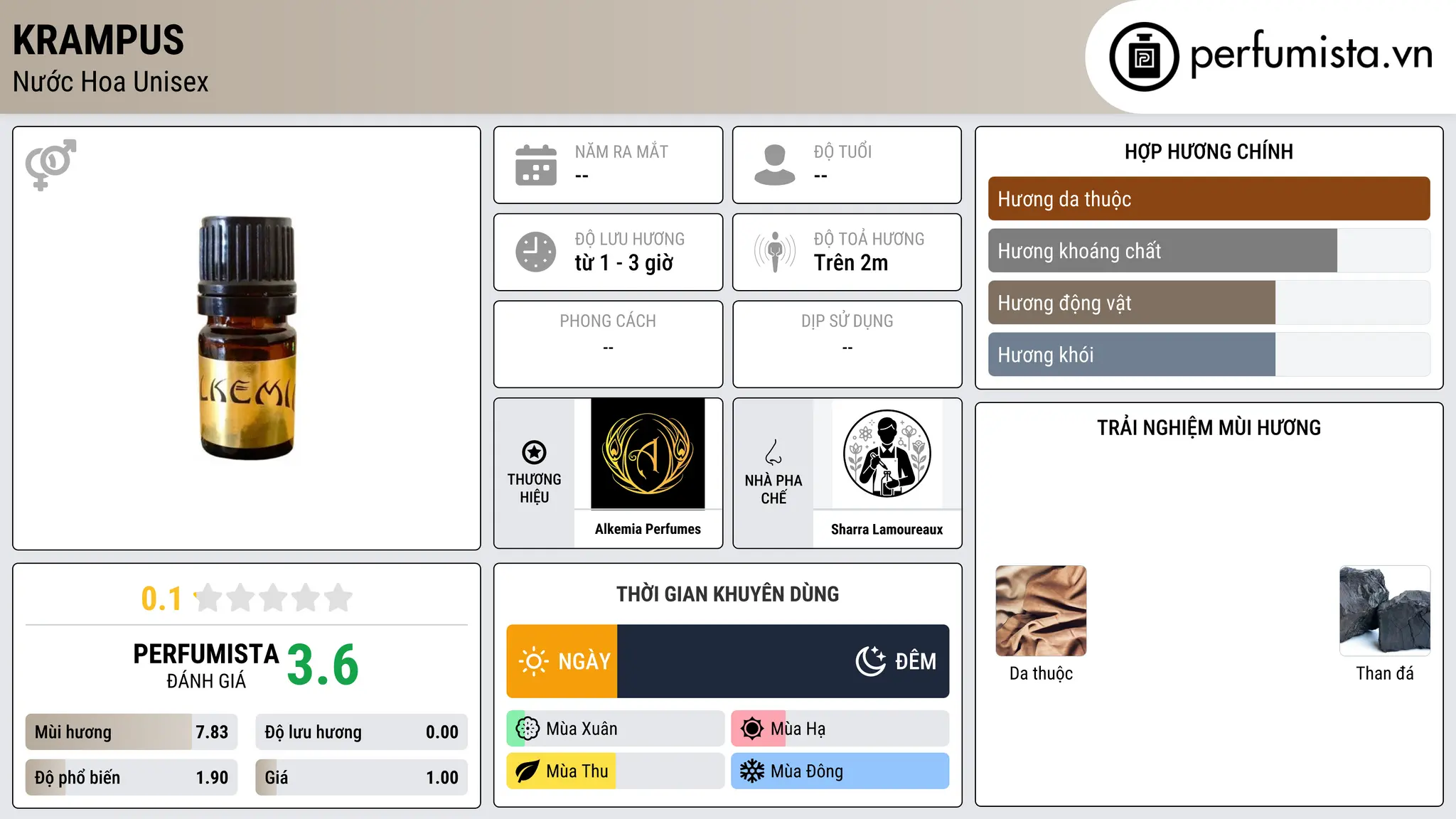Screen dimensions: 1456x819
Task: Click the sun icon for Mùa Hạ
Action: pos(752,729)
